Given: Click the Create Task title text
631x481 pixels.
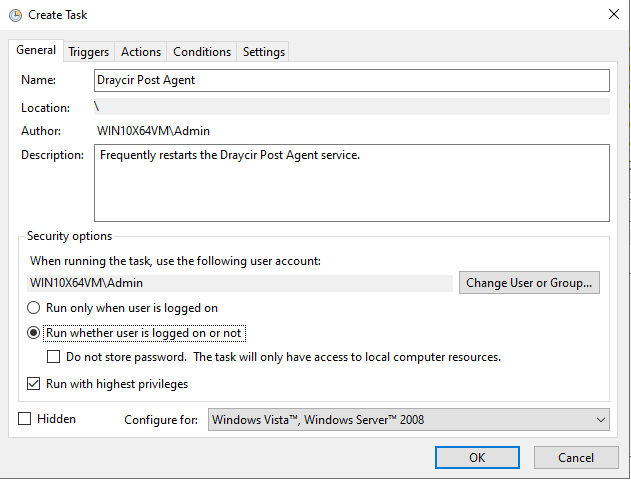Looking at the screenshot, I should (58, 15).
